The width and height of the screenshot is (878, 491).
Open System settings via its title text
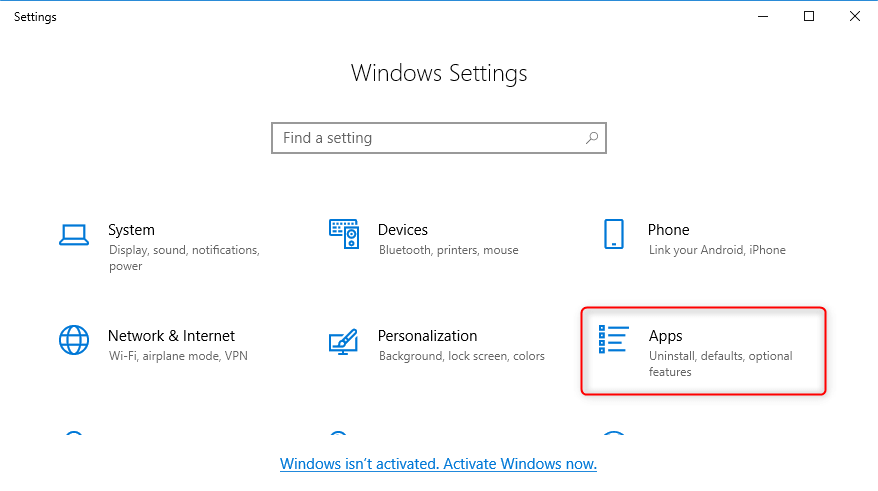point(131,230)
